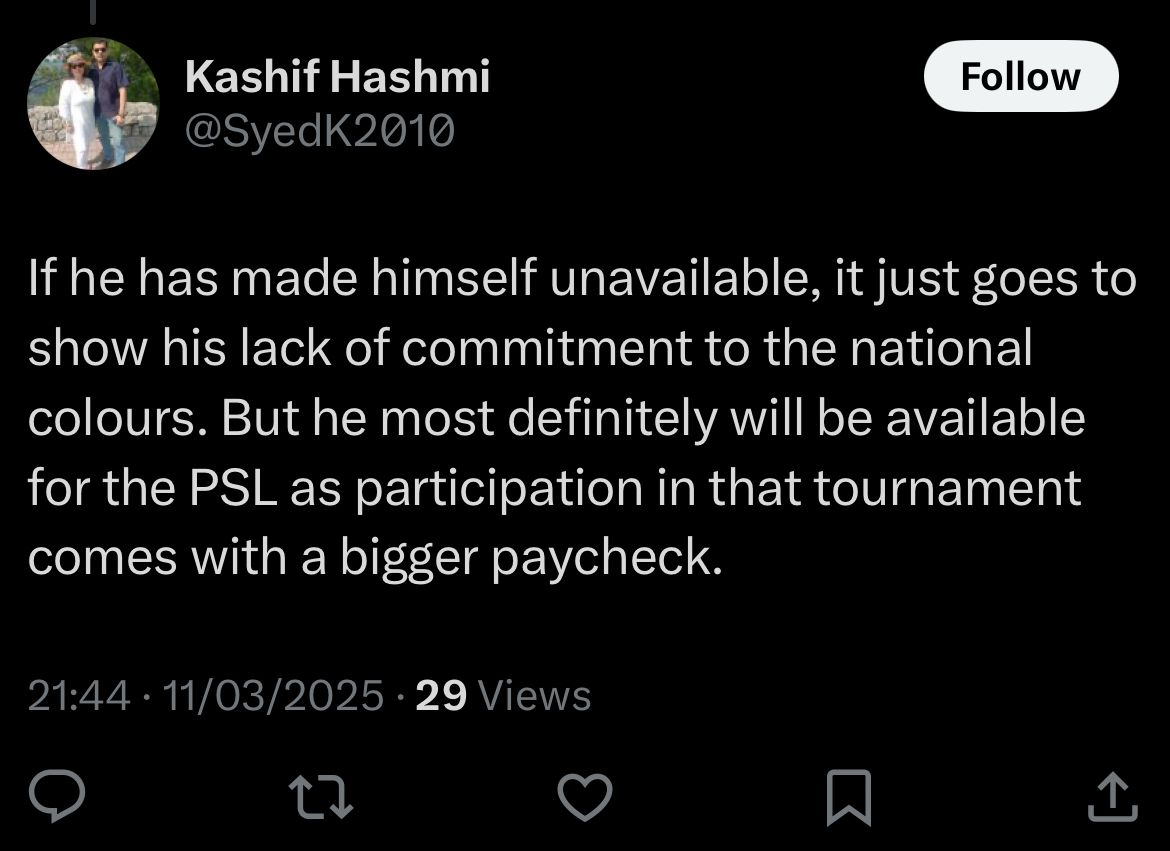The image size is (1170, 851).
Task: View the 29 Views analytics
Action: [x=503, y=695]
